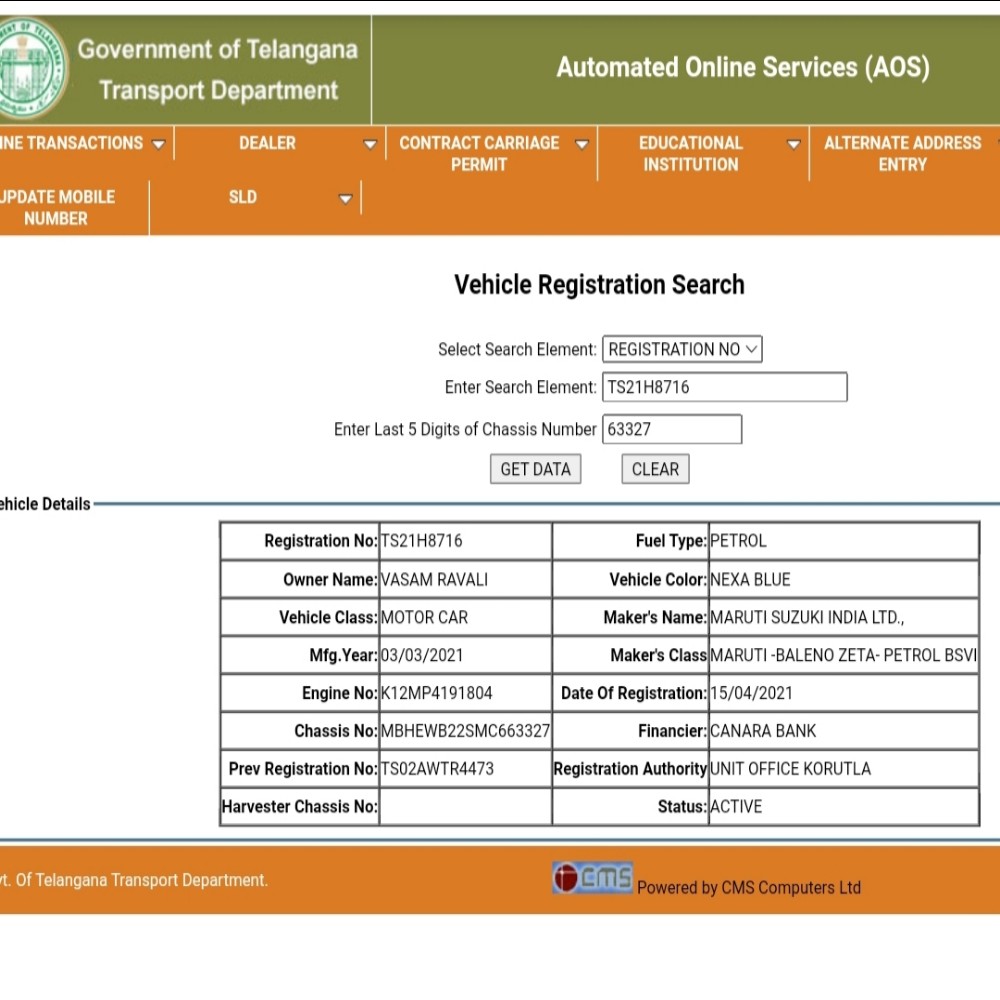Screen dimensions: 1000x1000
Task: Select registration number value TS21H8716 in table
Action: click(x=422, y=541)
